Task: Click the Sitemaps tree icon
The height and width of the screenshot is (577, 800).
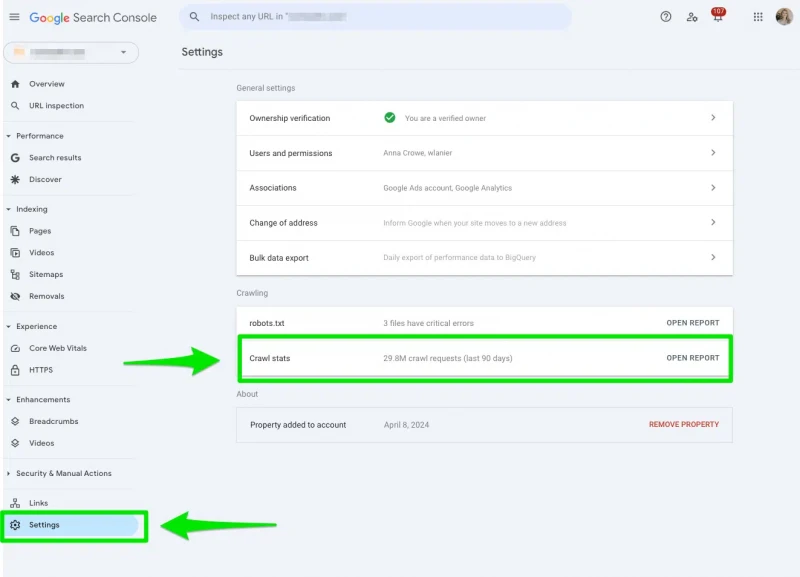Action: click(x=15, y=274)
